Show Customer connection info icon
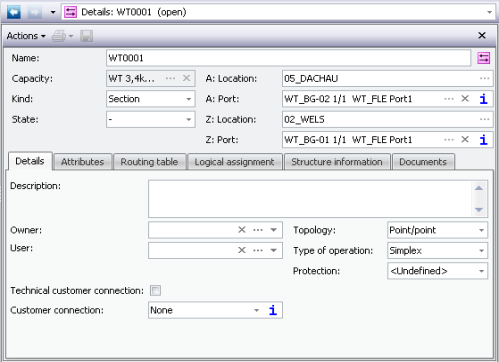 click(x=273, y=310)
